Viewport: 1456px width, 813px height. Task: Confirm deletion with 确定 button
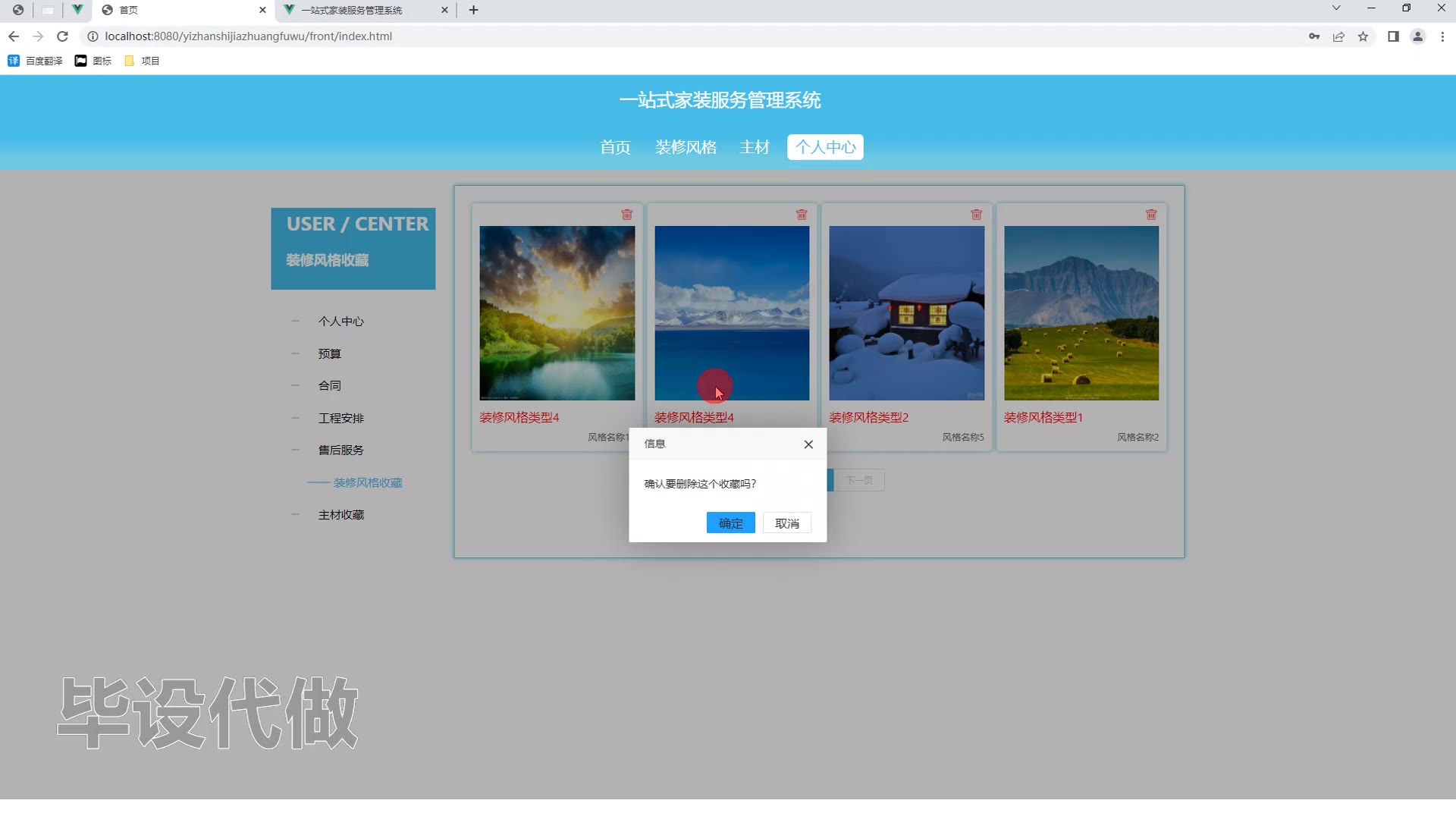[730, 523]
